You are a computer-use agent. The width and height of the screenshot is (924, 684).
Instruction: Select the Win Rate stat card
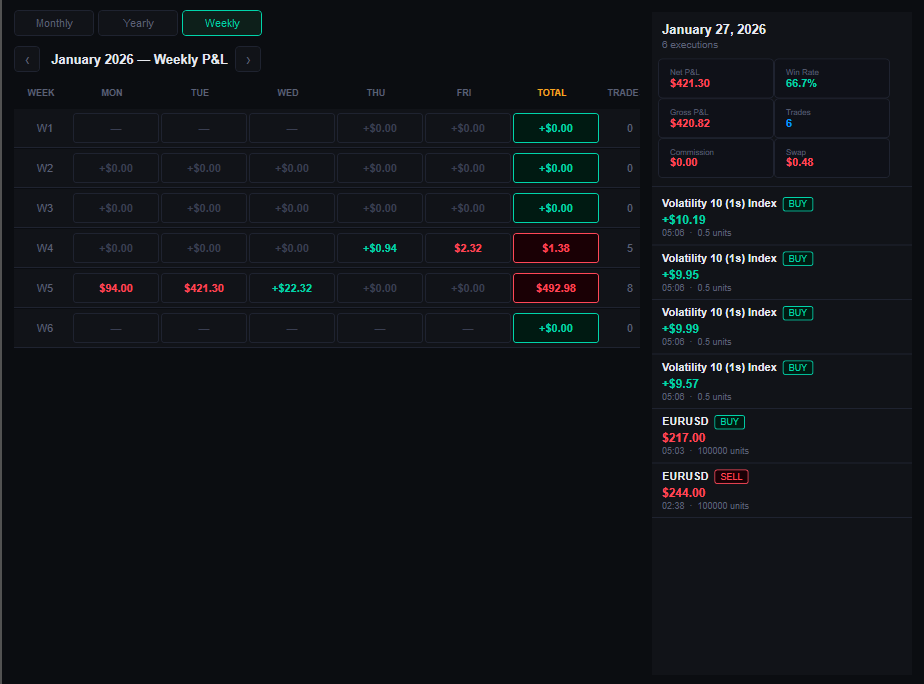coord(832,78)
